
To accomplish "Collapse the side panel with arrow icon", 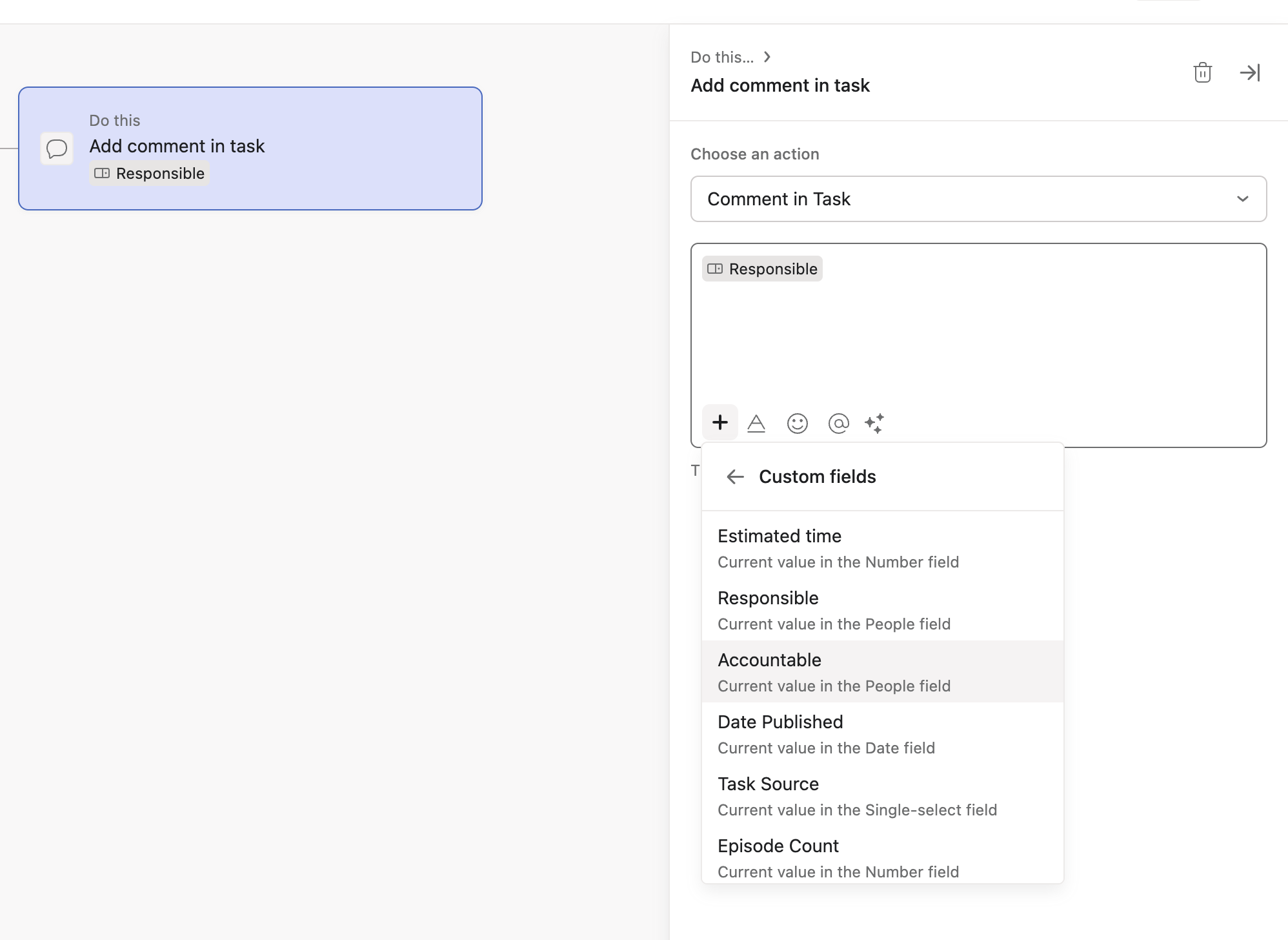I will pyautogui.click(x=1249, y=72).
